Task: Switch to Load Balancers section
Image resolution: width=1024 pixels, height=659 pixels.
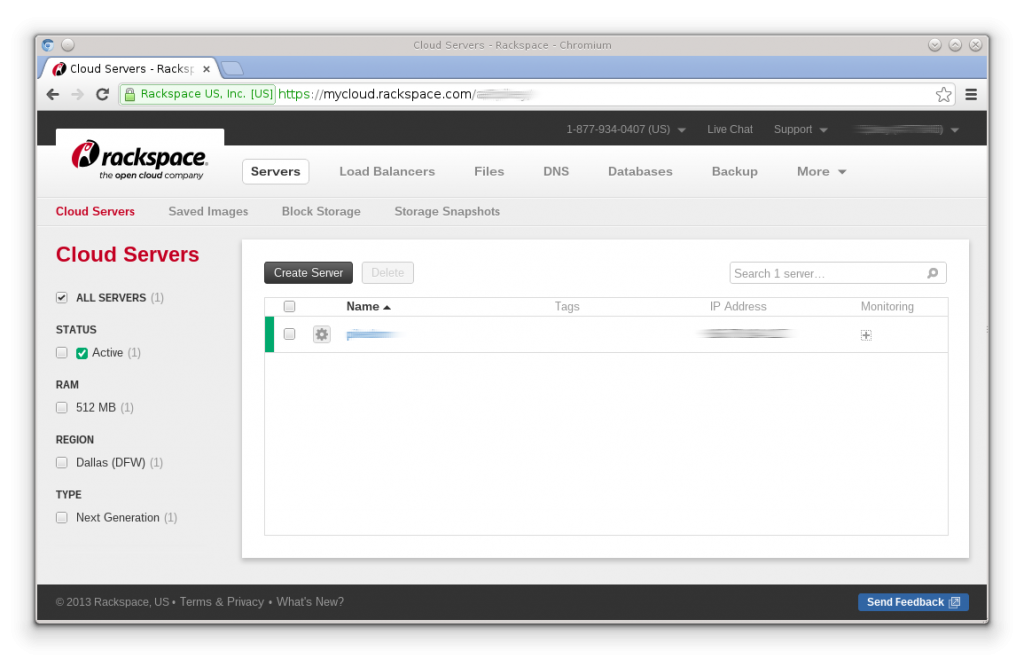Action: coord(387,171)
